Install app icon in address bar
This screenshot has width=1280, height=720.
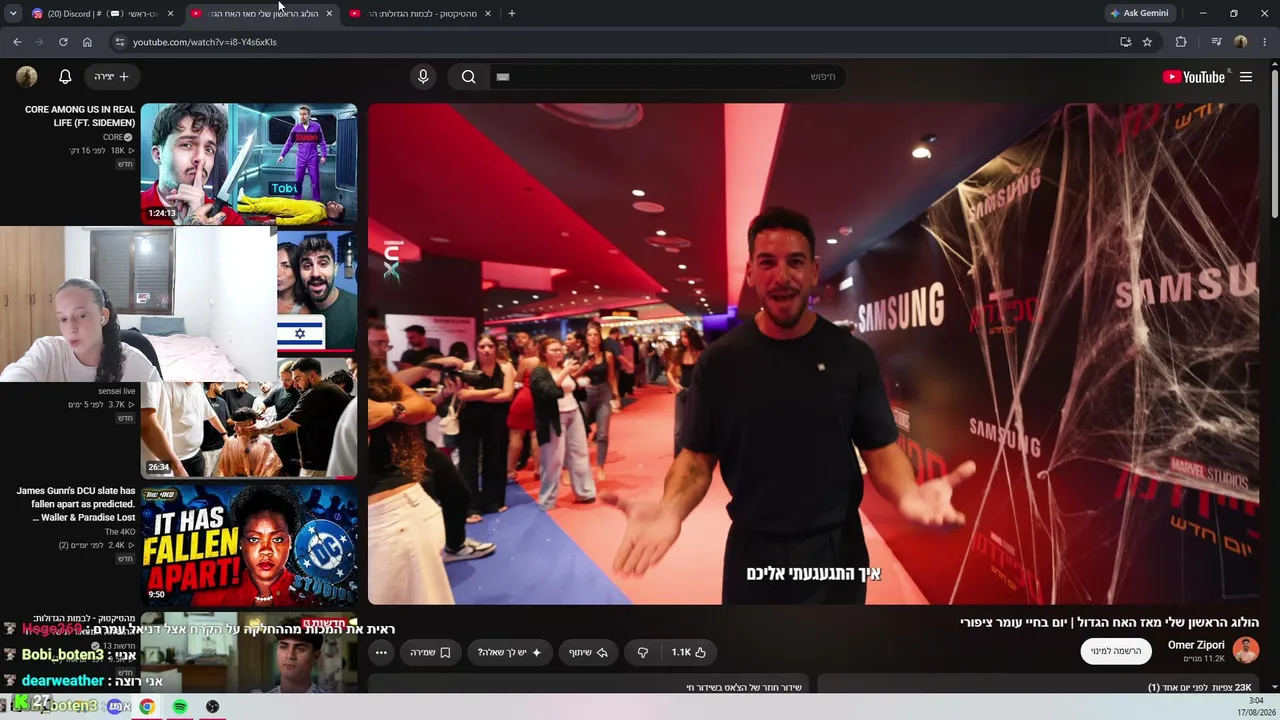1125,42
